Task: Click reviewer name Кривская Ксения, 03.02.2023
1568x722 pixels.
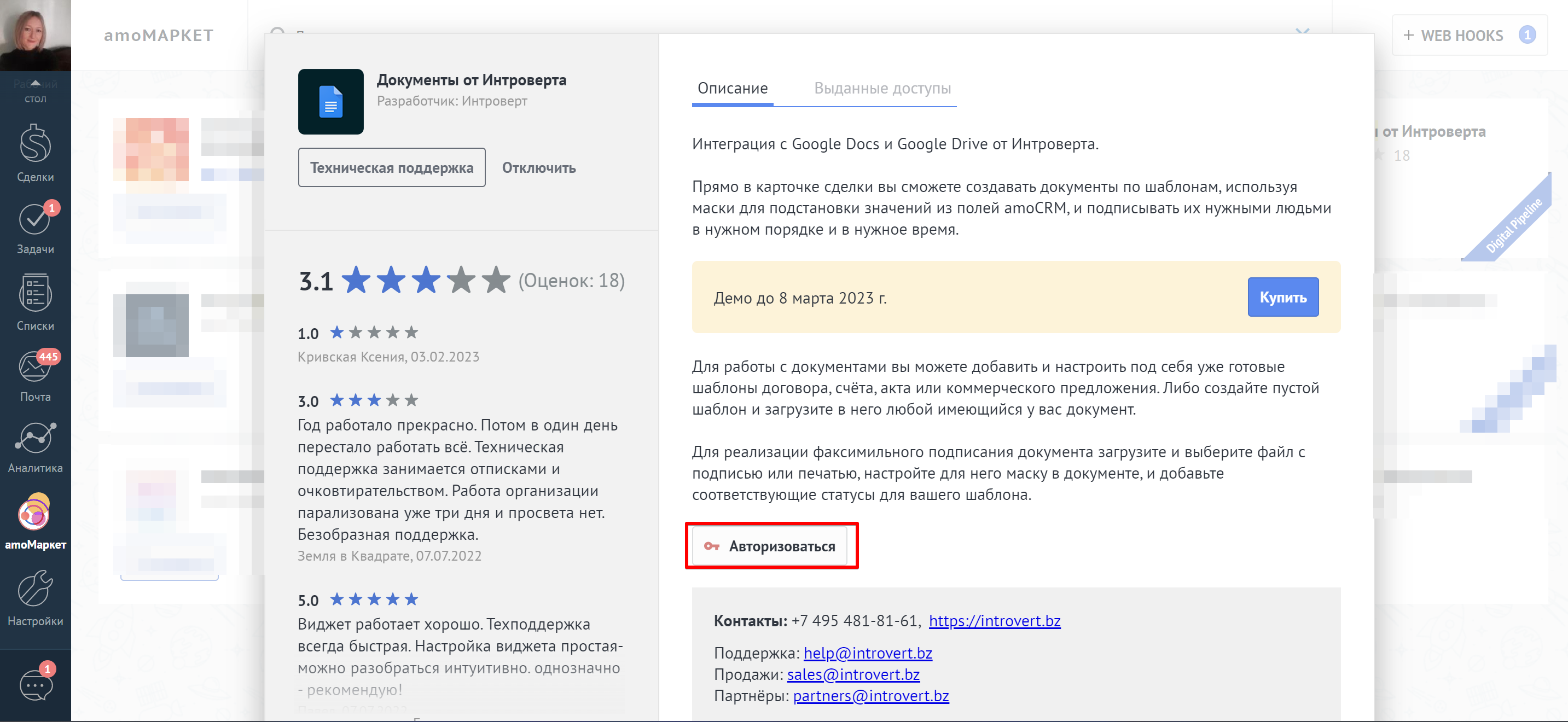Action: click(388, 357)
